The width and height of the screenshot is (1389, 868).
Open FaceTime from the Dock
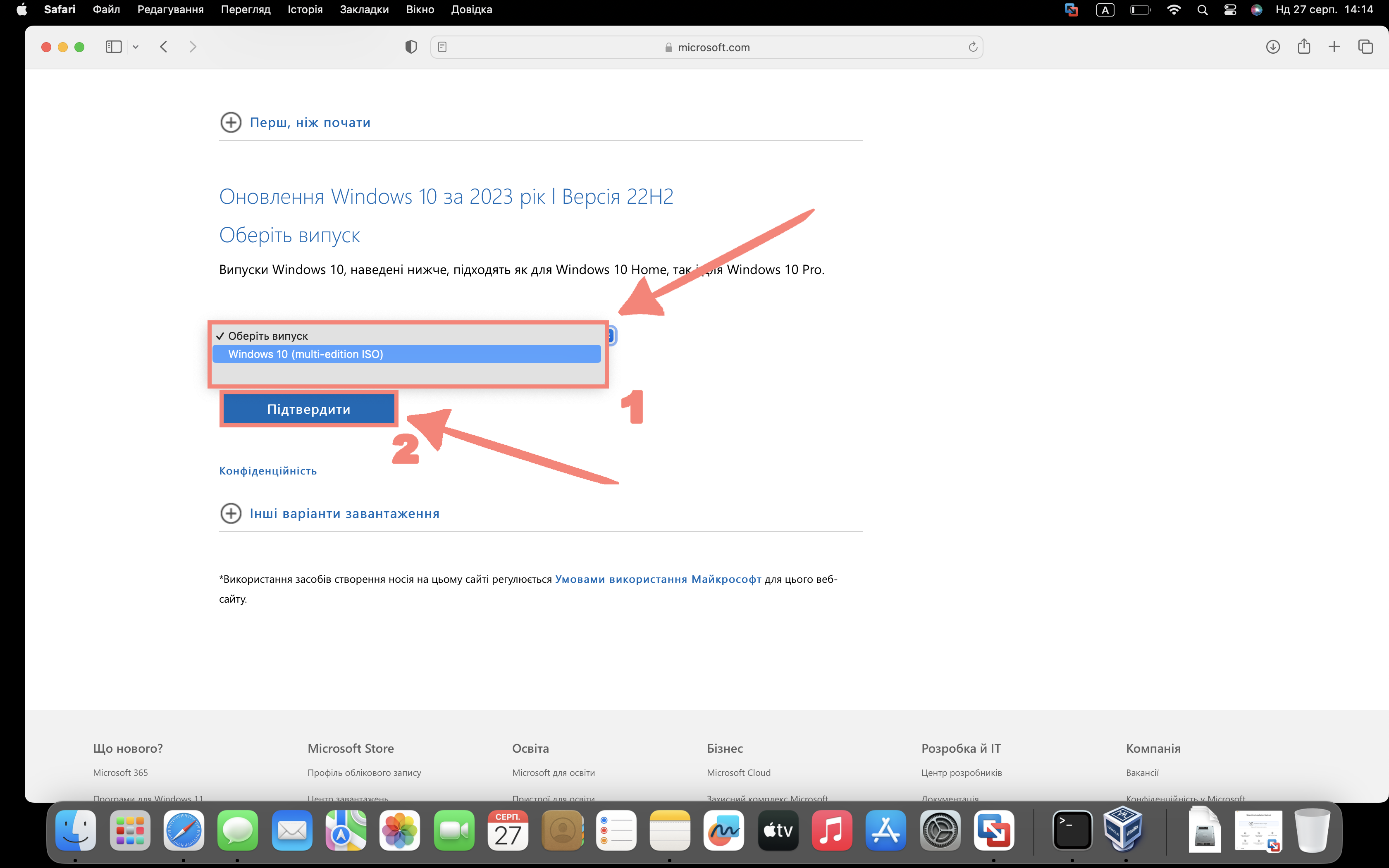454,830
